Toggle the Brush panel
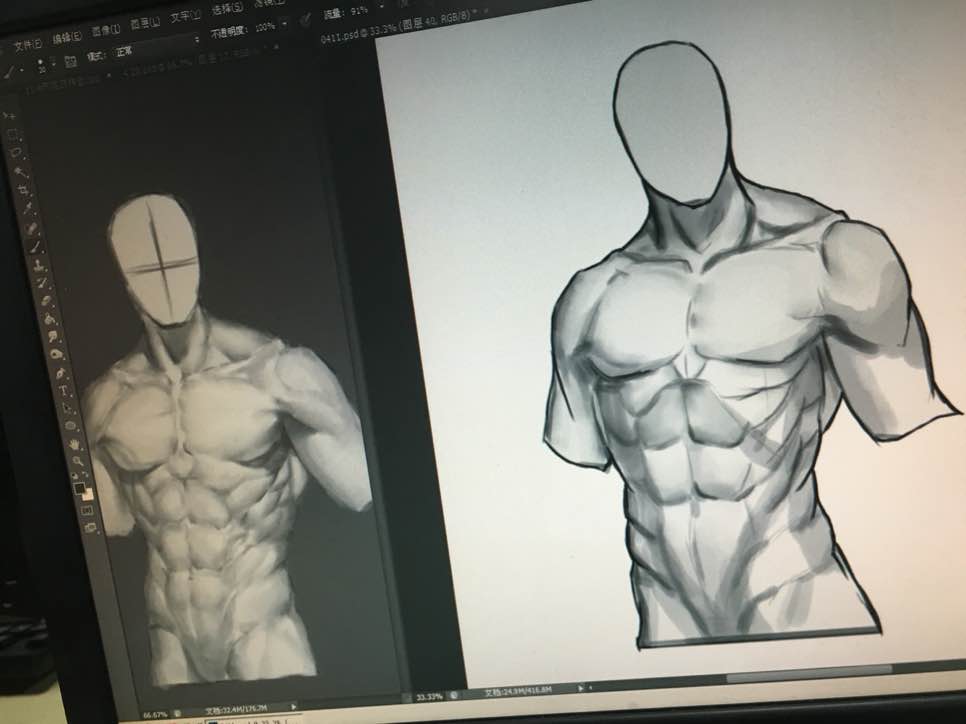This screenshot has width=966, height=724. tap(70, 62)
